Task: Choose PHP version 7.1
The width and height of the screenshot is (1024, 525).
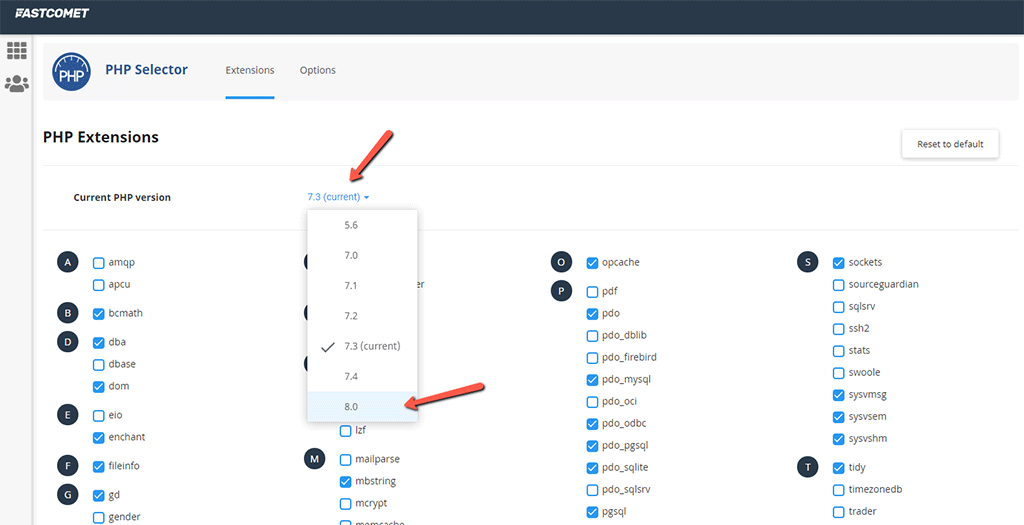Action: [362, 285]
